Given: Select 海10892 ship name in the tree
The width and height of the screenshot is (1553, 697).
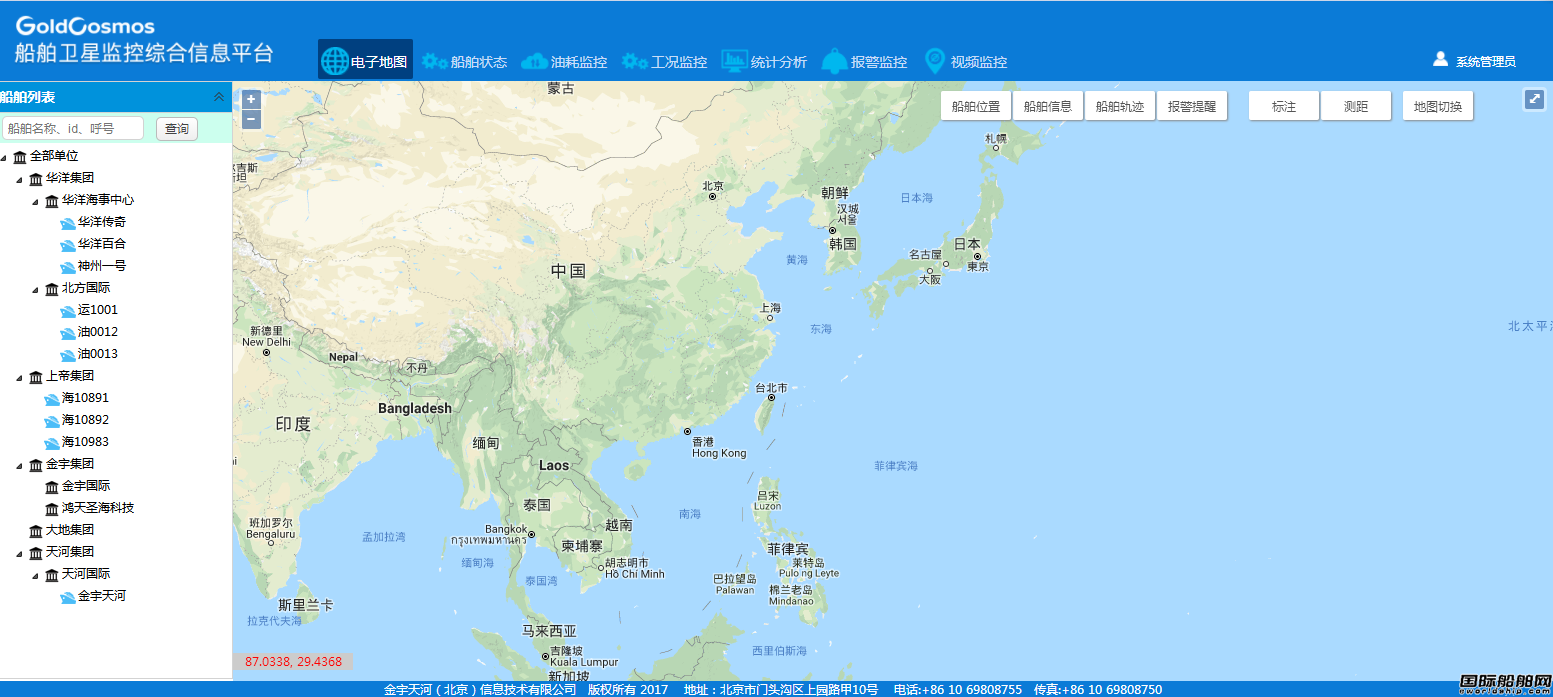Looking at the screenshot, I should [86, 420].
